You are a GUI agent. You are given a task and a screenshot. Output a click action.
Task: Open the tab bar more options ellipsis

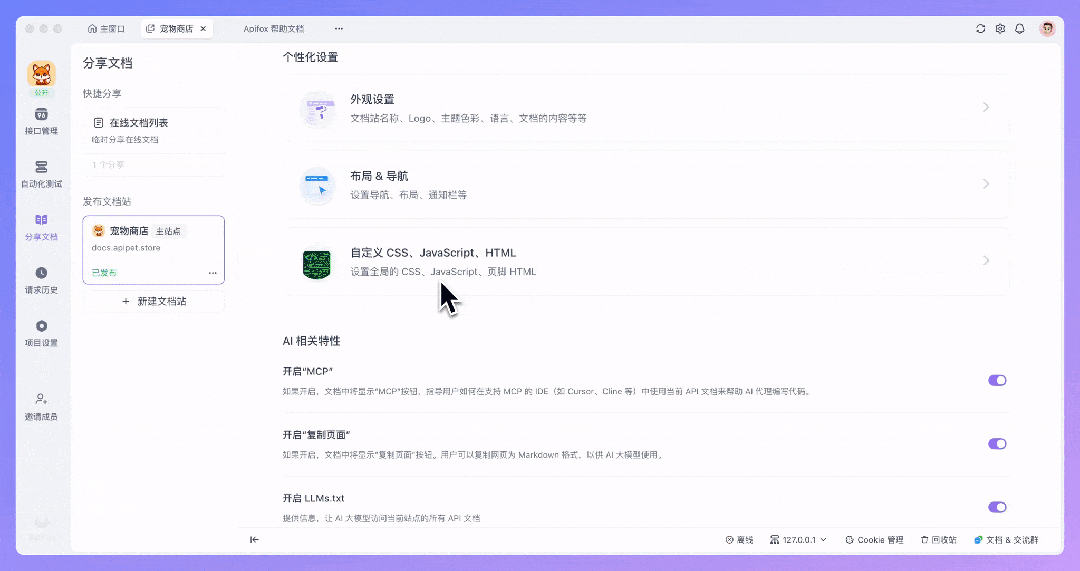pyautogui.click(x=338, y=29)
